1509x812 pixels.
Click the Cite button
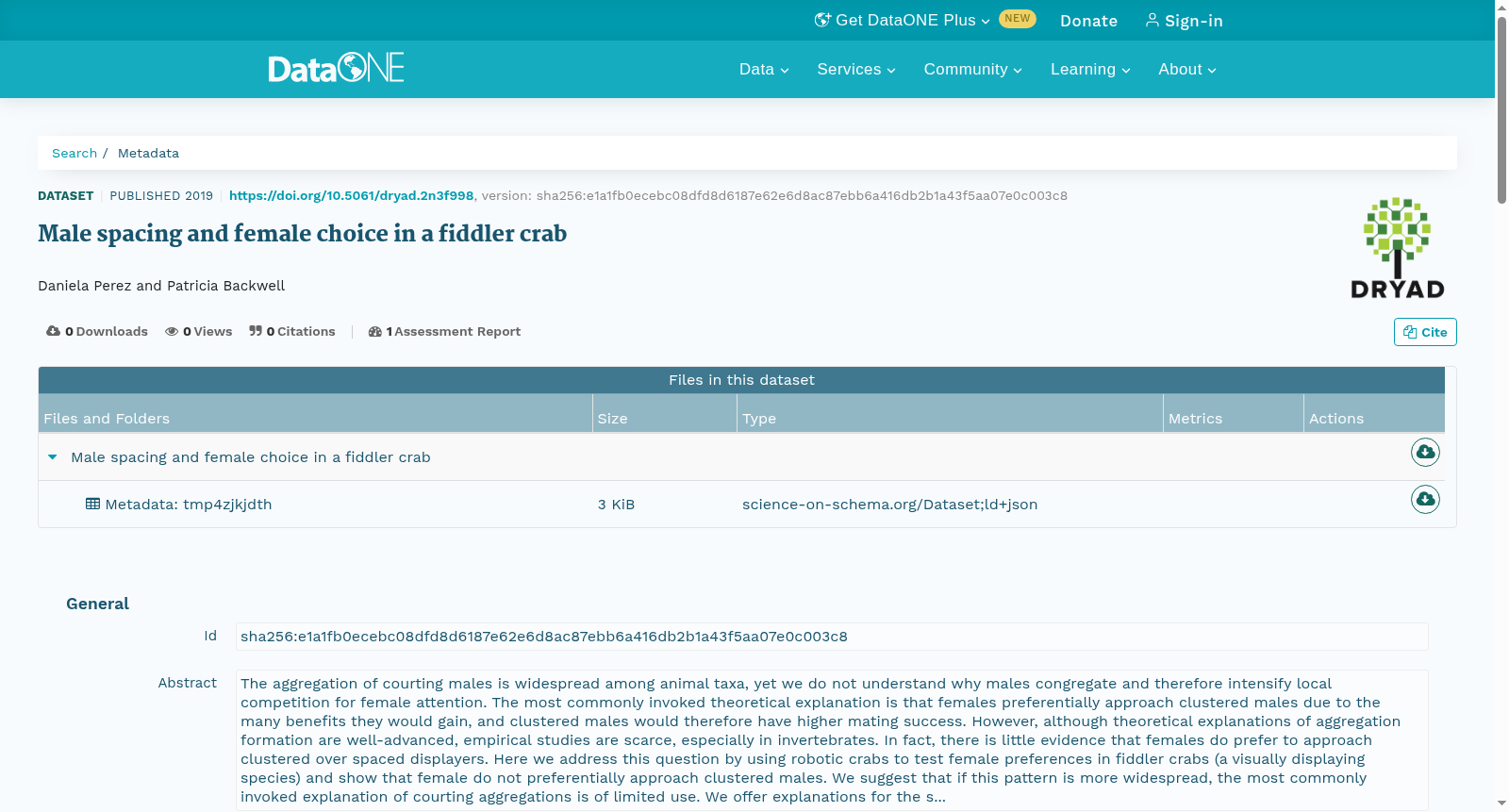(1425, 332)
